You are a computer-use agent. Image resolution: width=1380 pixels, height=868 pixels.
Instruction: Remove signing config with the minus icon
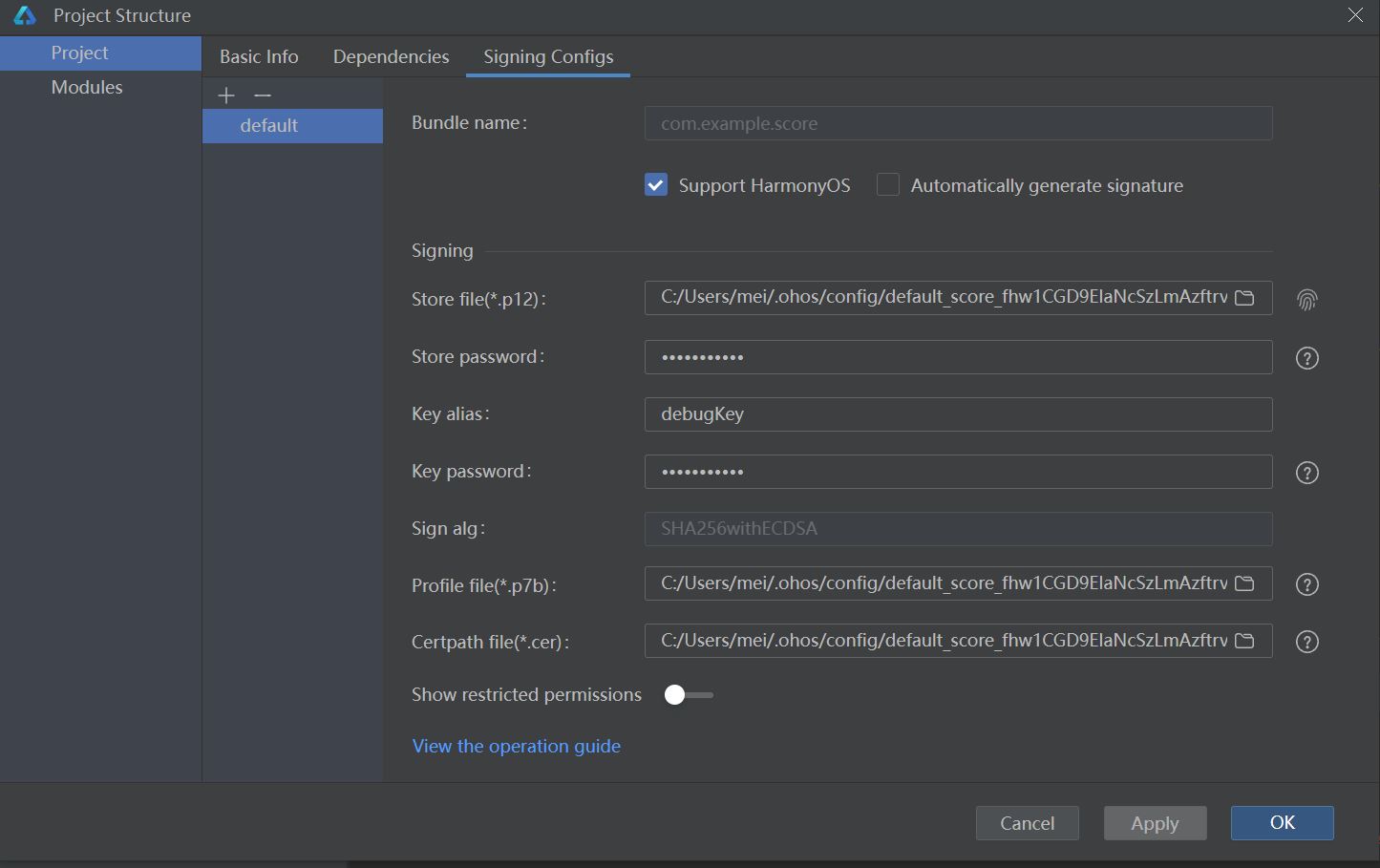263,95
